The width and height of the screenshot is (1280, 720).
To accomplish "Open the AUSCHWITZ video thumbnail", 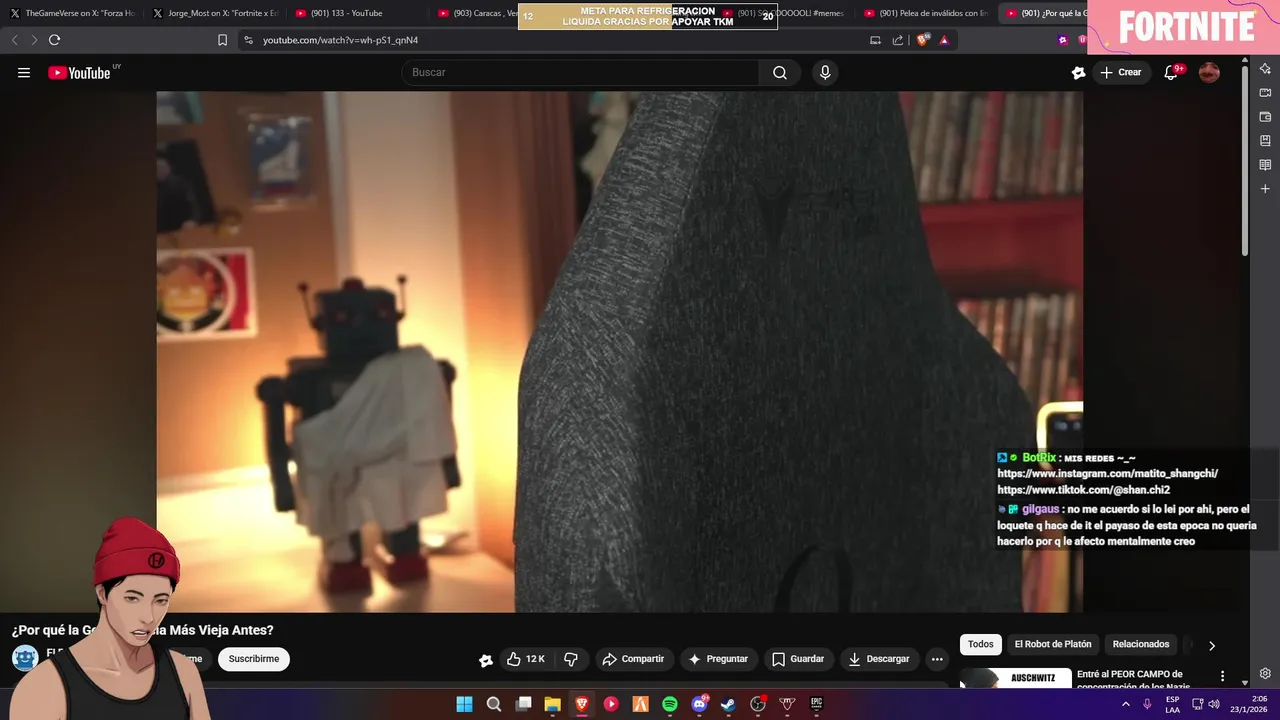I will tap(1016, 678).
